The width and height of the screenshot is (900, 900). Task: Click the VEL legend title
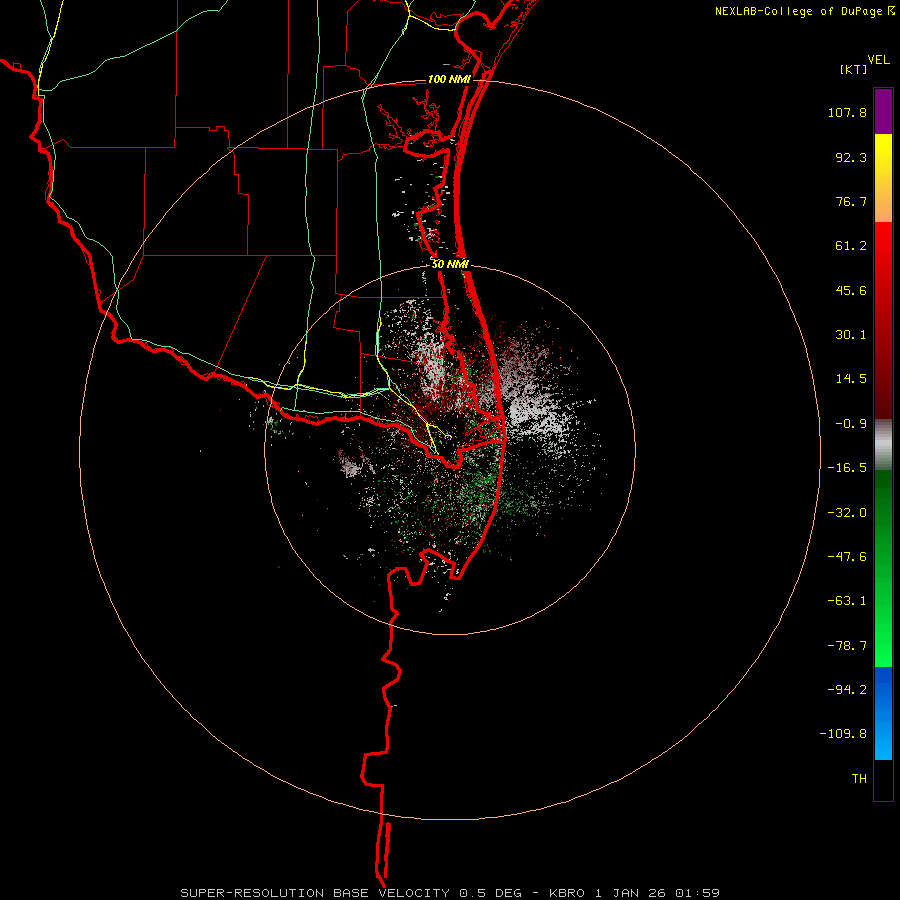coord(878,60)
